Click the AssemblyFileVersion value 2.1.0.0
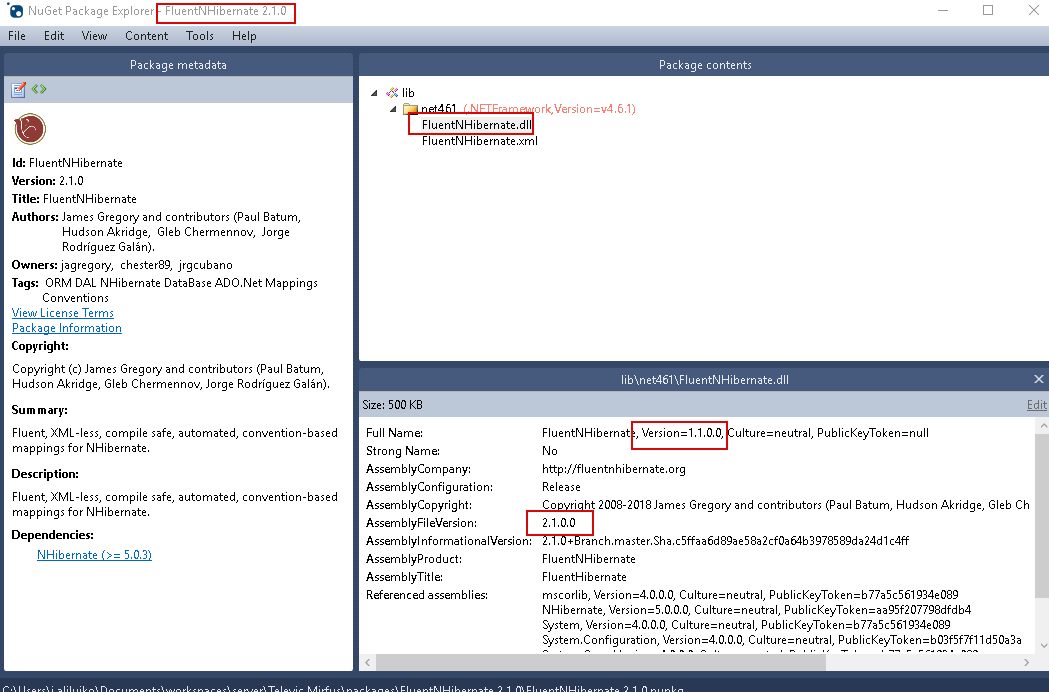The width and height of the screenshot is (1049, 692). 559,523
